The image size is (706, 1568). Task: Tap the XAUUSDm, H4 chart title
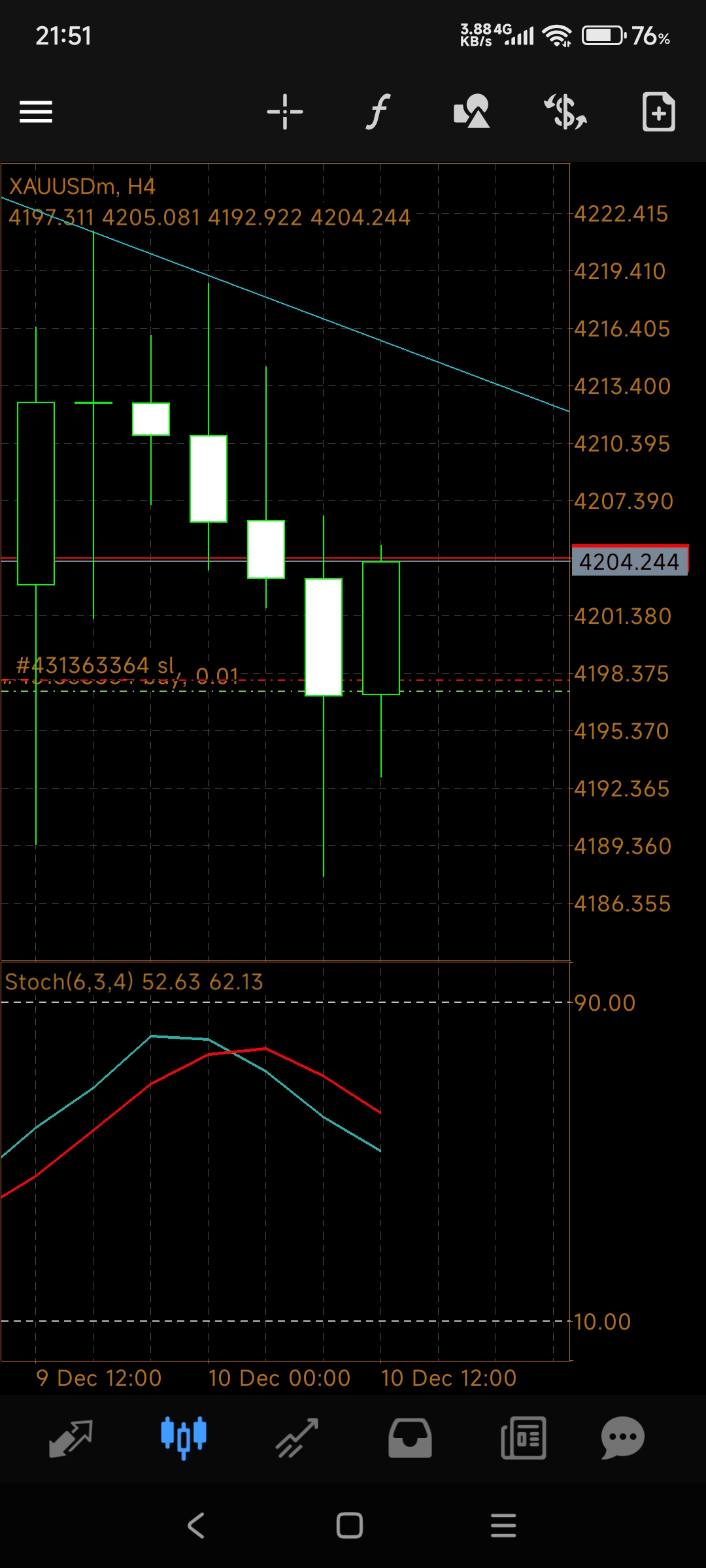82,187
